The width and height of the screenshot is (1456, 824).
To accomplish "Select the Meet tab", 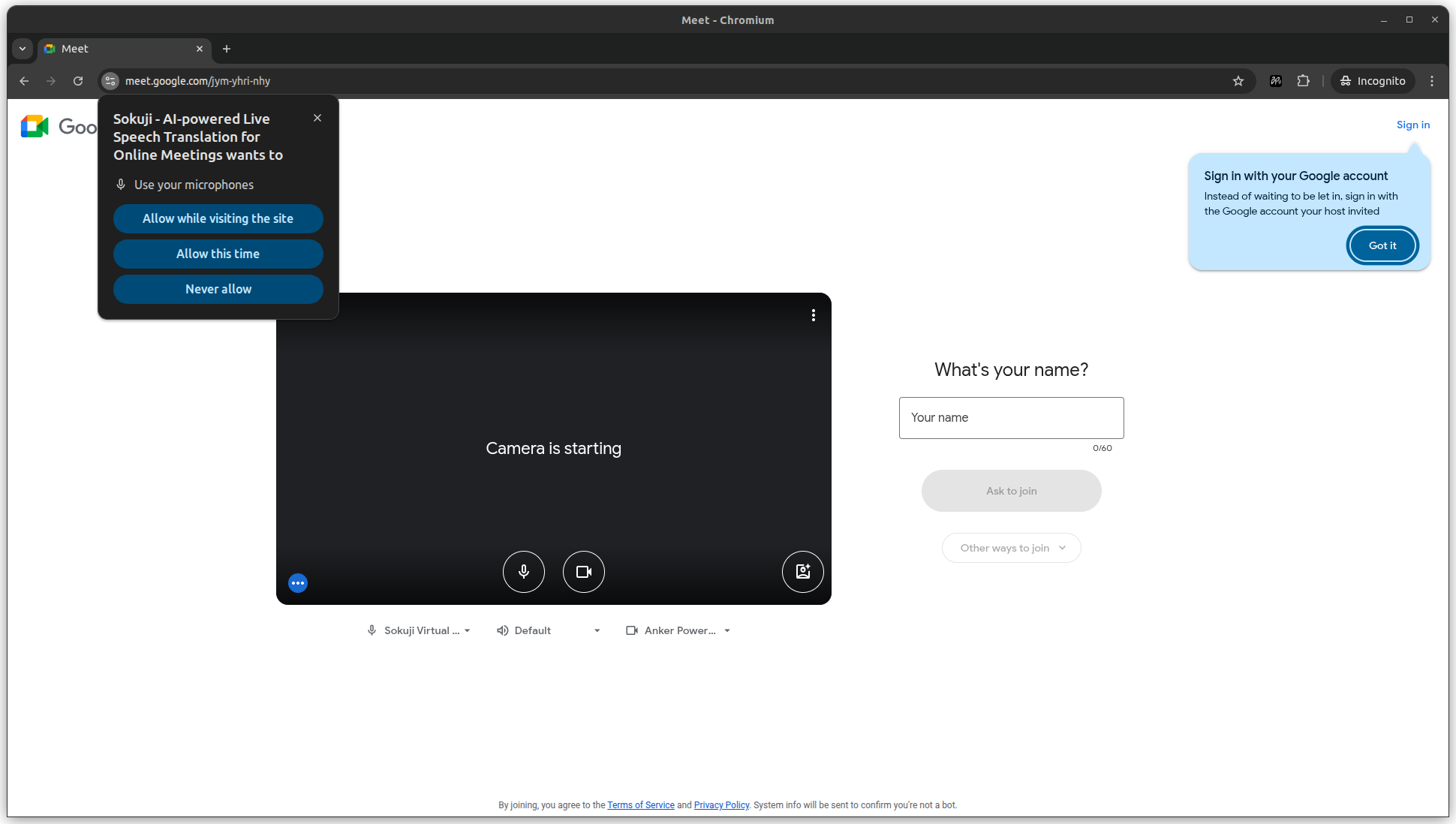I will (x=124, y=49).
